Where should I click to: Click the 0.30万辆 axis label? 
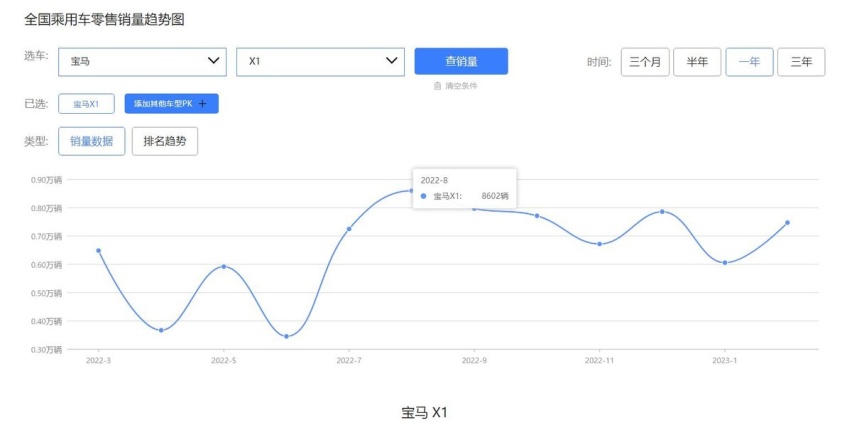(x=46, y=350)
